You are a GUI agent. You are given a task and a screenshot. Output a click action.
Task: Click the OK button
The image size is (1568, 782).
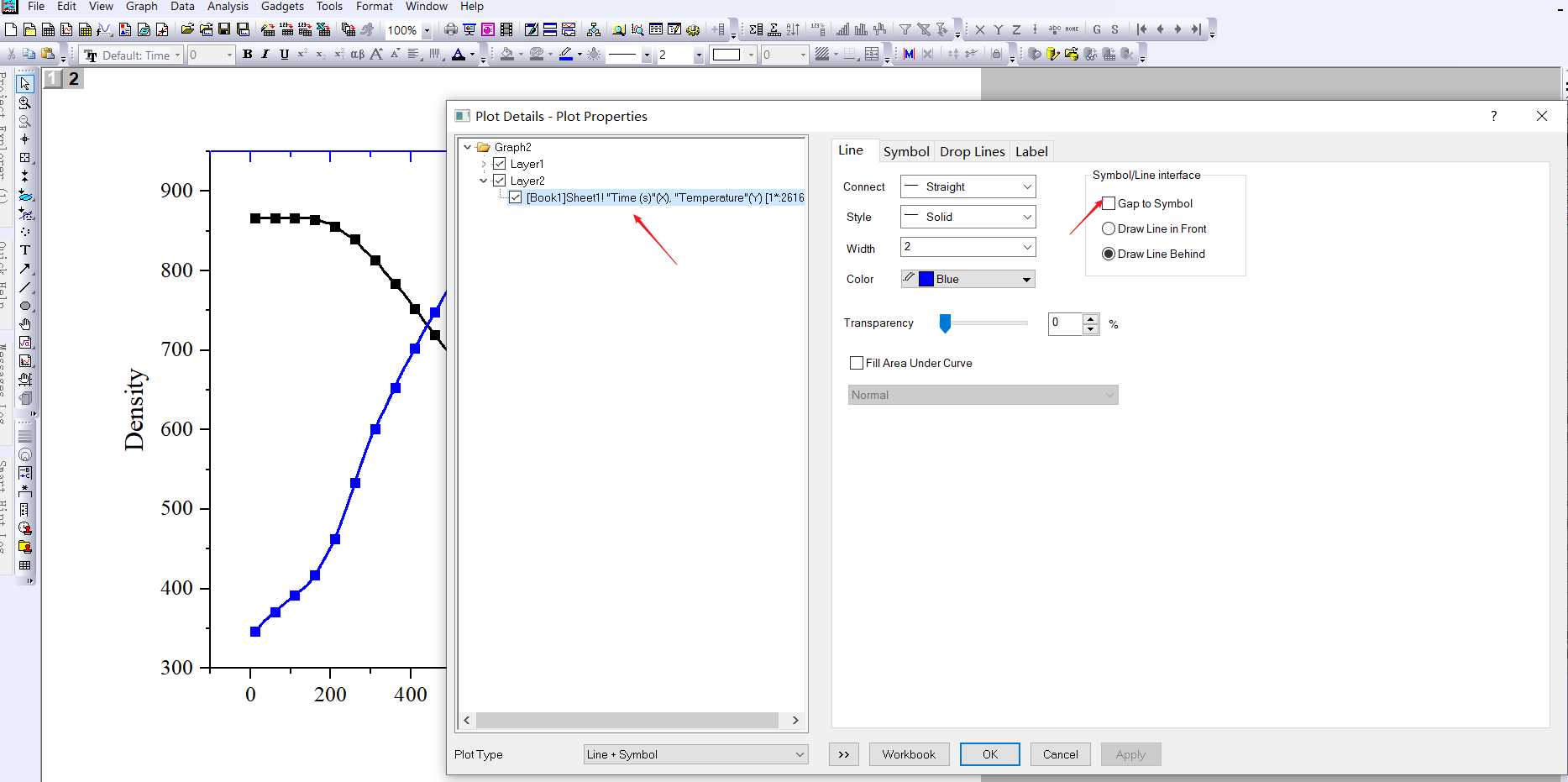click(990, 754)
